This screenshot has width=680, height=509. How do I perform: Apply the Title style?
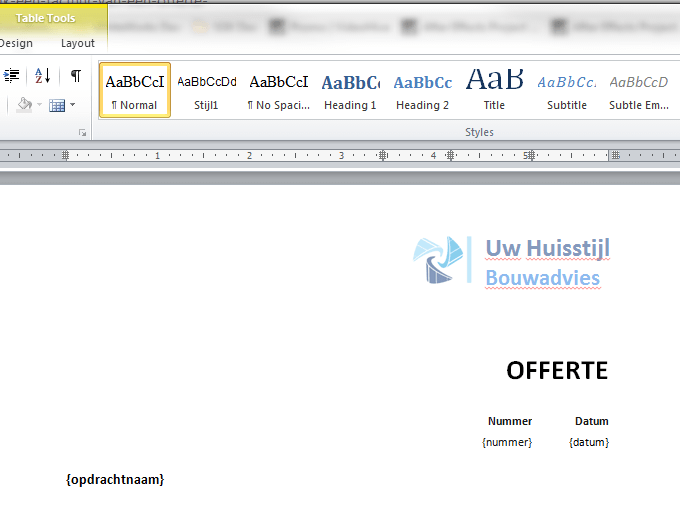coord(494,90)
